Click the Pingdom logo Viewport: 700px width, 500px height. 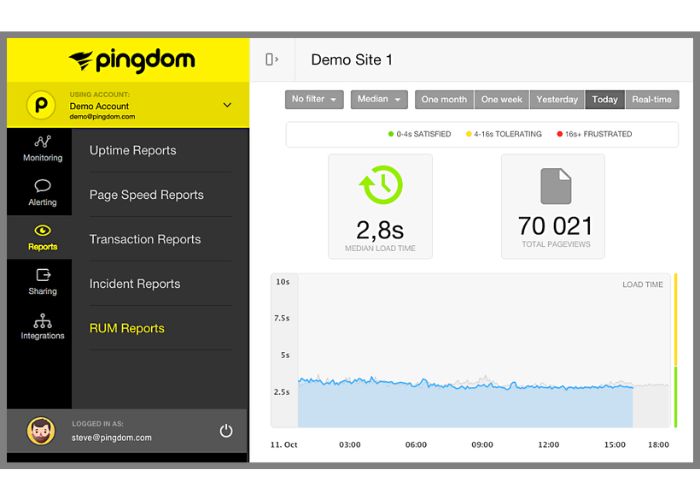click(x=132, y=60)
